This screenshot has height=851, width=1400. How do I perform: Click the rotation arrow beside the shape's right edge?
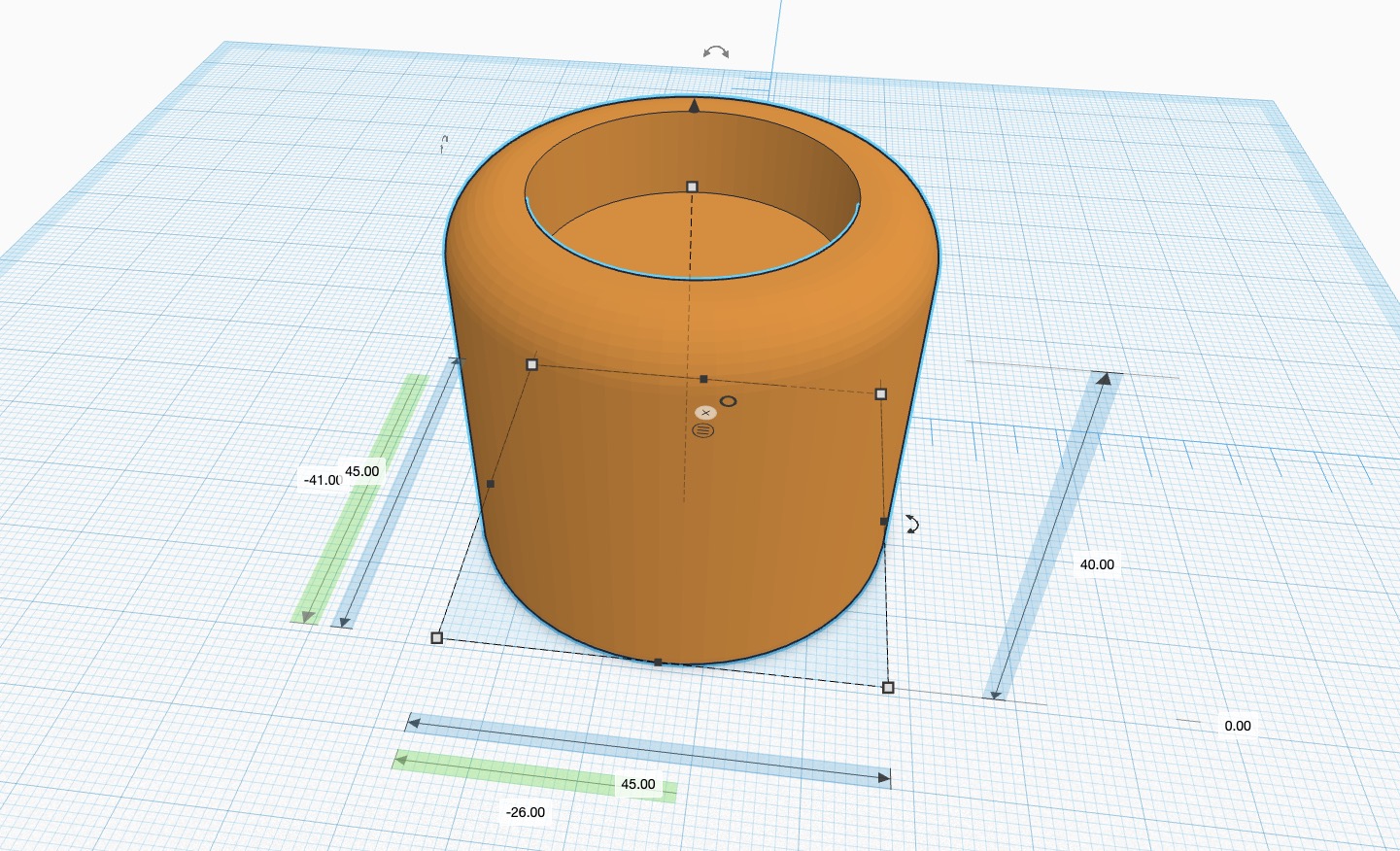point(913,525)
